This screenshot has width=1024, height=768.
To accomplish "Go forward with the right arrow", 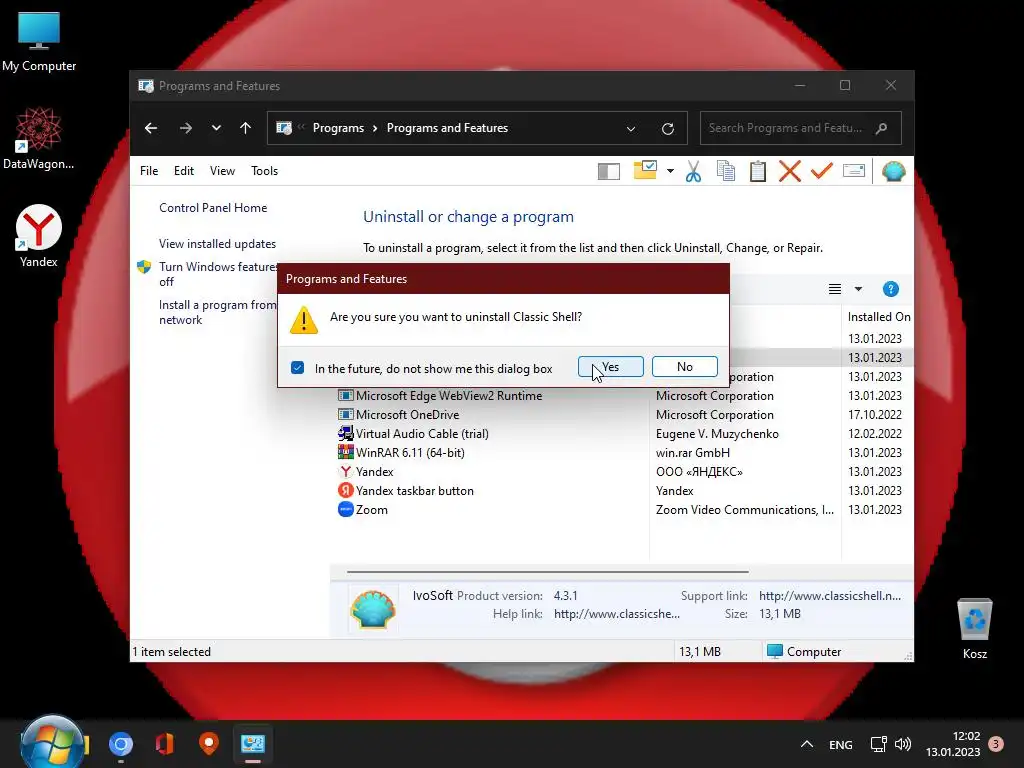I will tap(186, 128).
